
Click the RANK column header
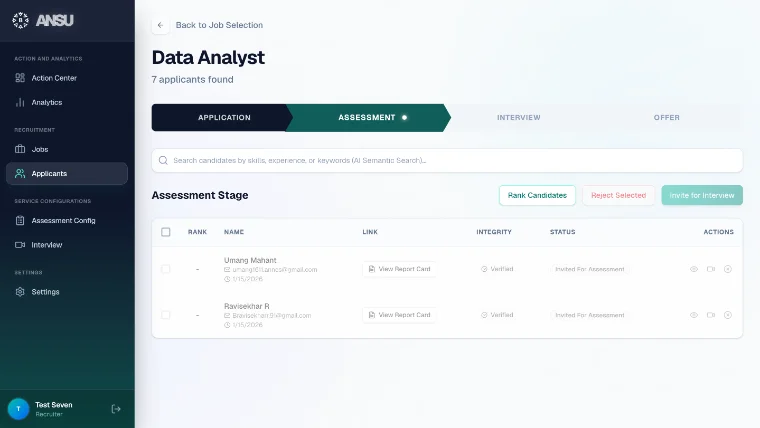(197, 232)
